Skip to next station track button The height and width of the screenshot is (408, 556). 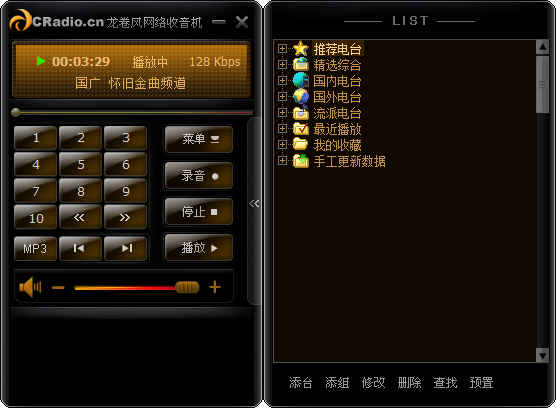[x=125, y=248]
